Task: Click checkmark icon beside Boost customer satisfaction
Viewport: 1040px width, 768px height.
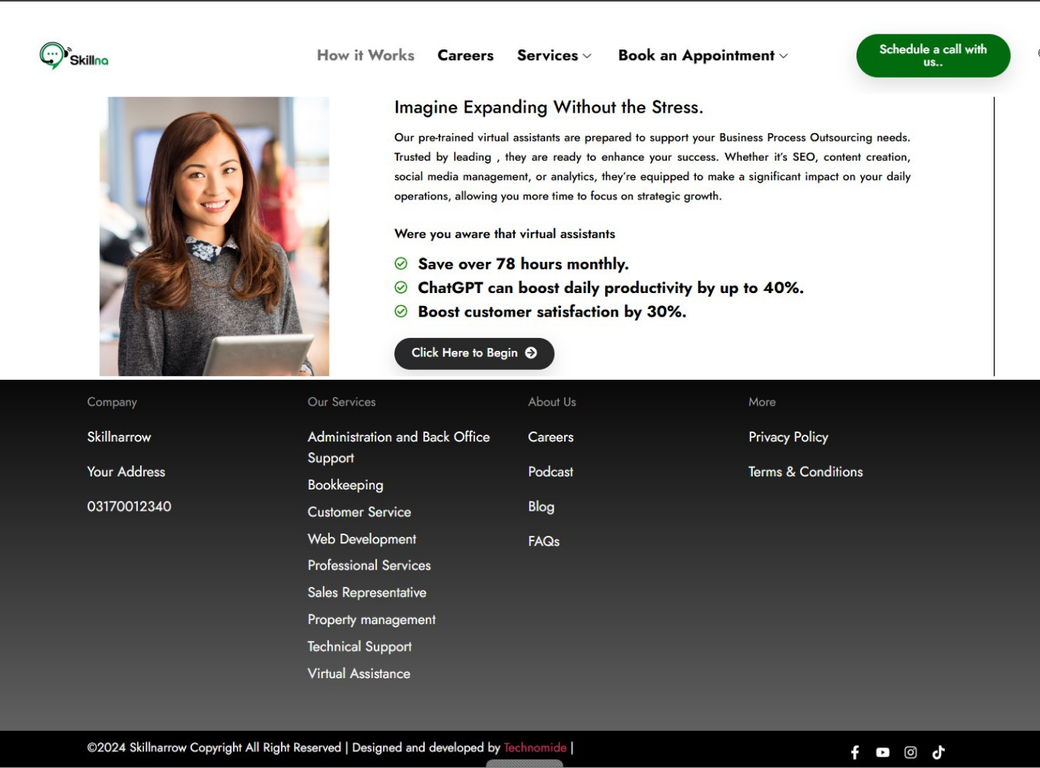Action: 401,311
